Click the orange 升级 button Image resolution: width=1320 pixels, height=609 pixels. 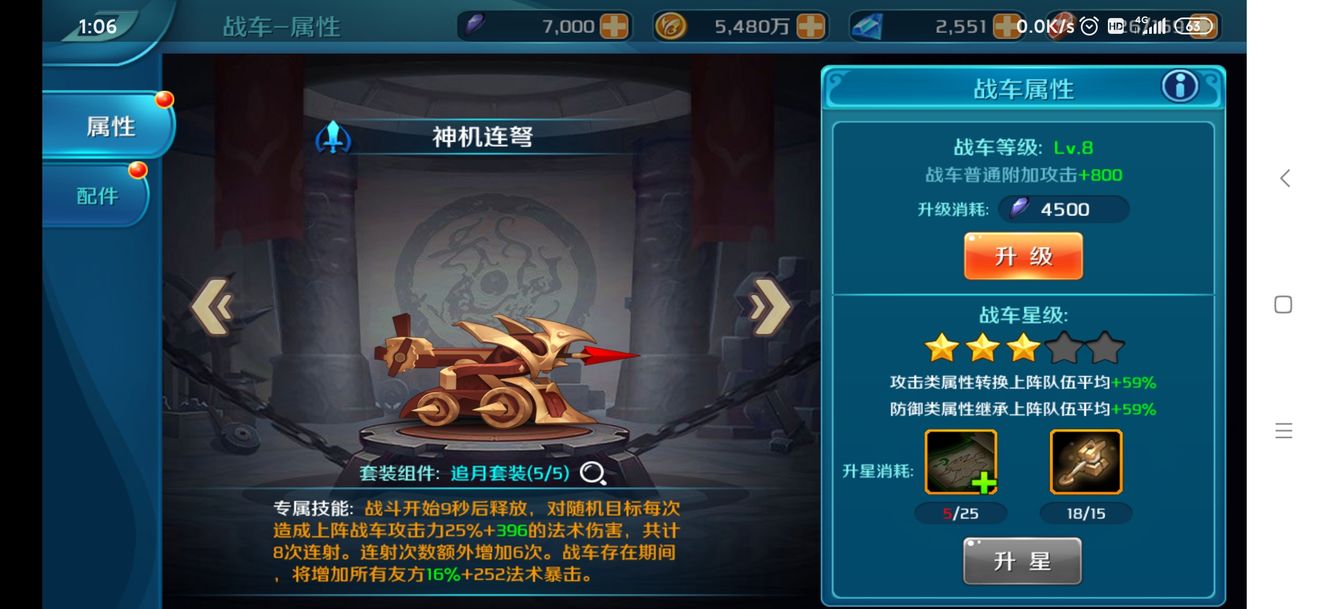pos(1023,256)
